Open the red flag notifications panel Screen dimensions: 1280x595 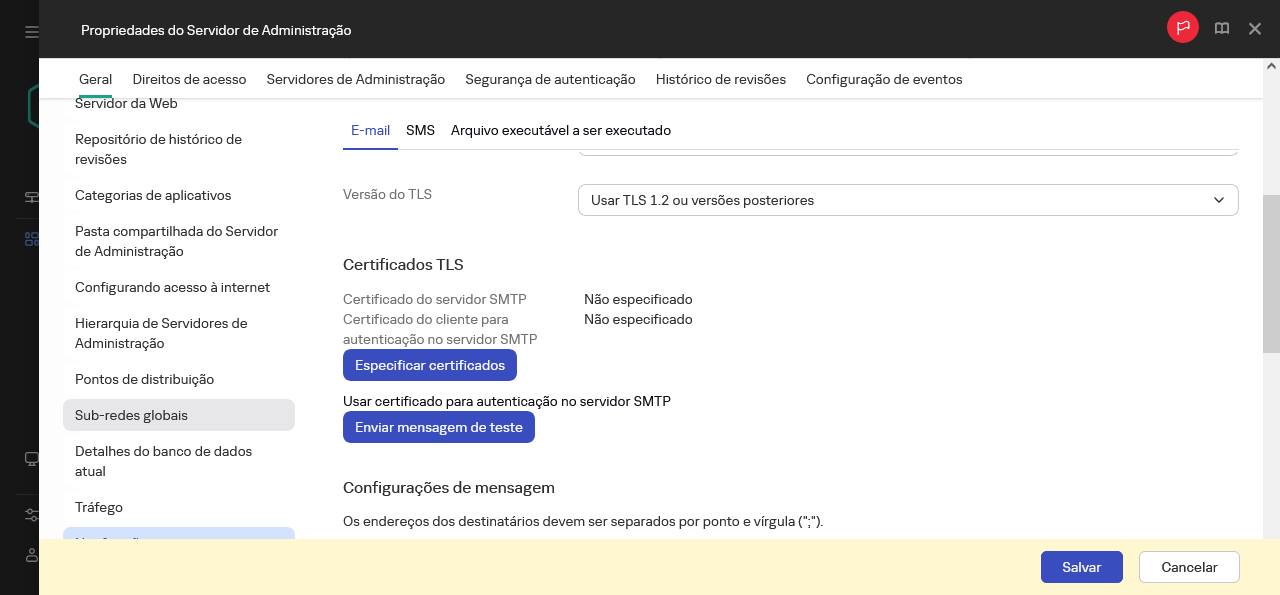click(x=1182, y=28)
